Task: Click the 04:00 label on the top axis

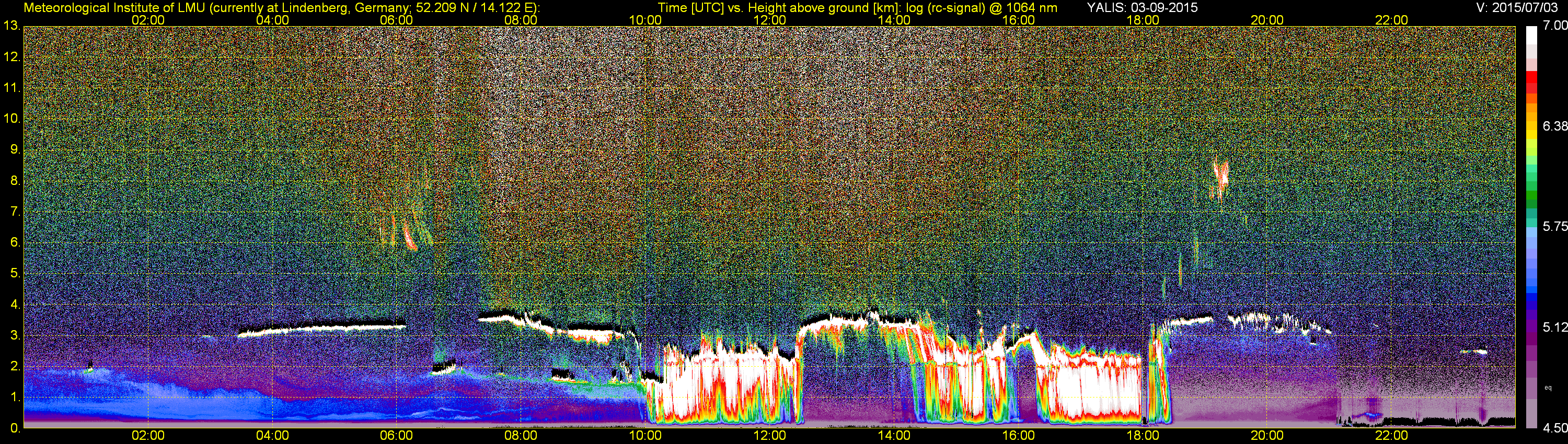Action: coord(272,20)
